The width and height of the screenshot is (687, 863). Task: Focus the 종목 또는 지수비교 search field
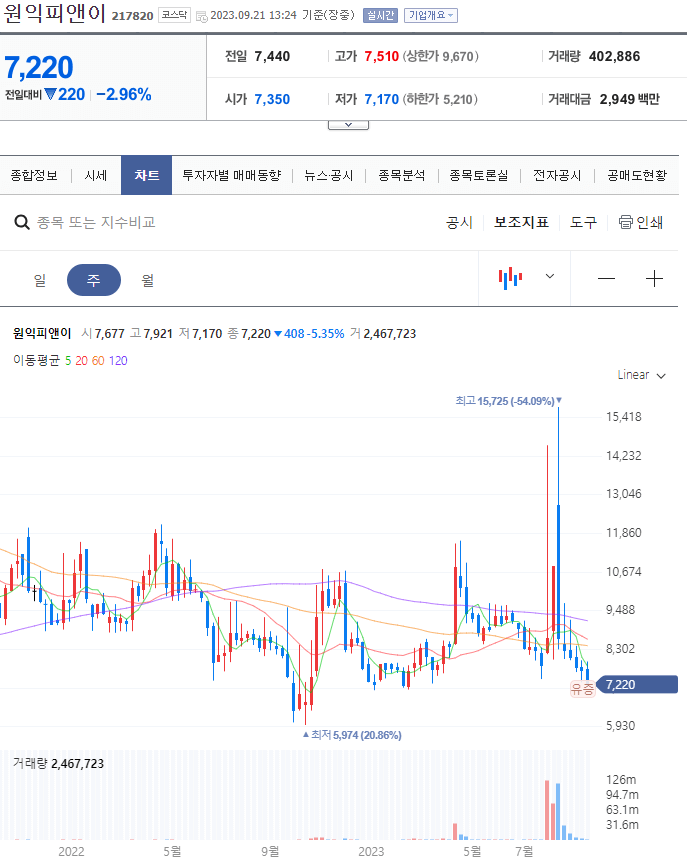[96, 222]
